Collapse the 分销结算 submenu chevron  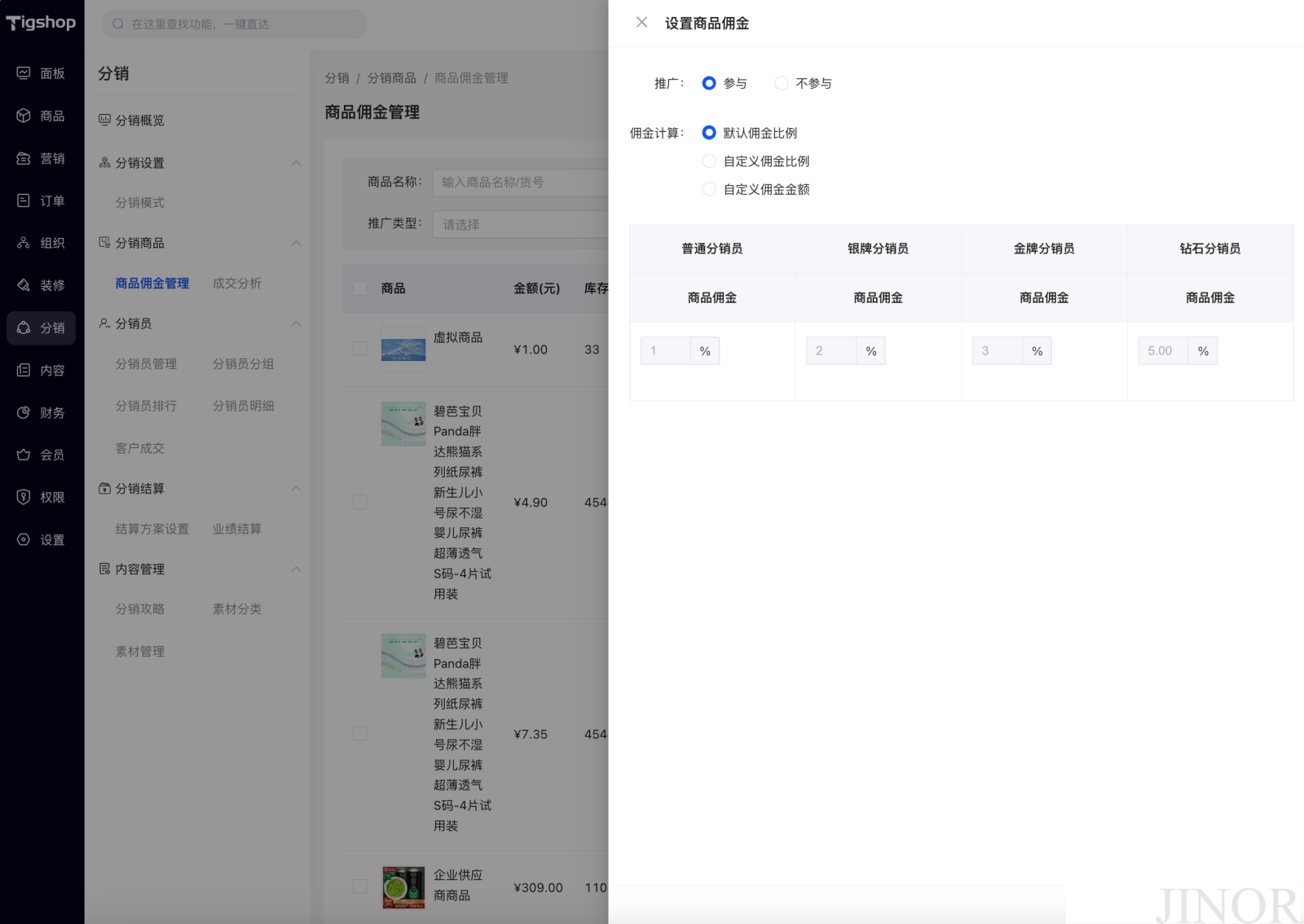tap(297, 489)
